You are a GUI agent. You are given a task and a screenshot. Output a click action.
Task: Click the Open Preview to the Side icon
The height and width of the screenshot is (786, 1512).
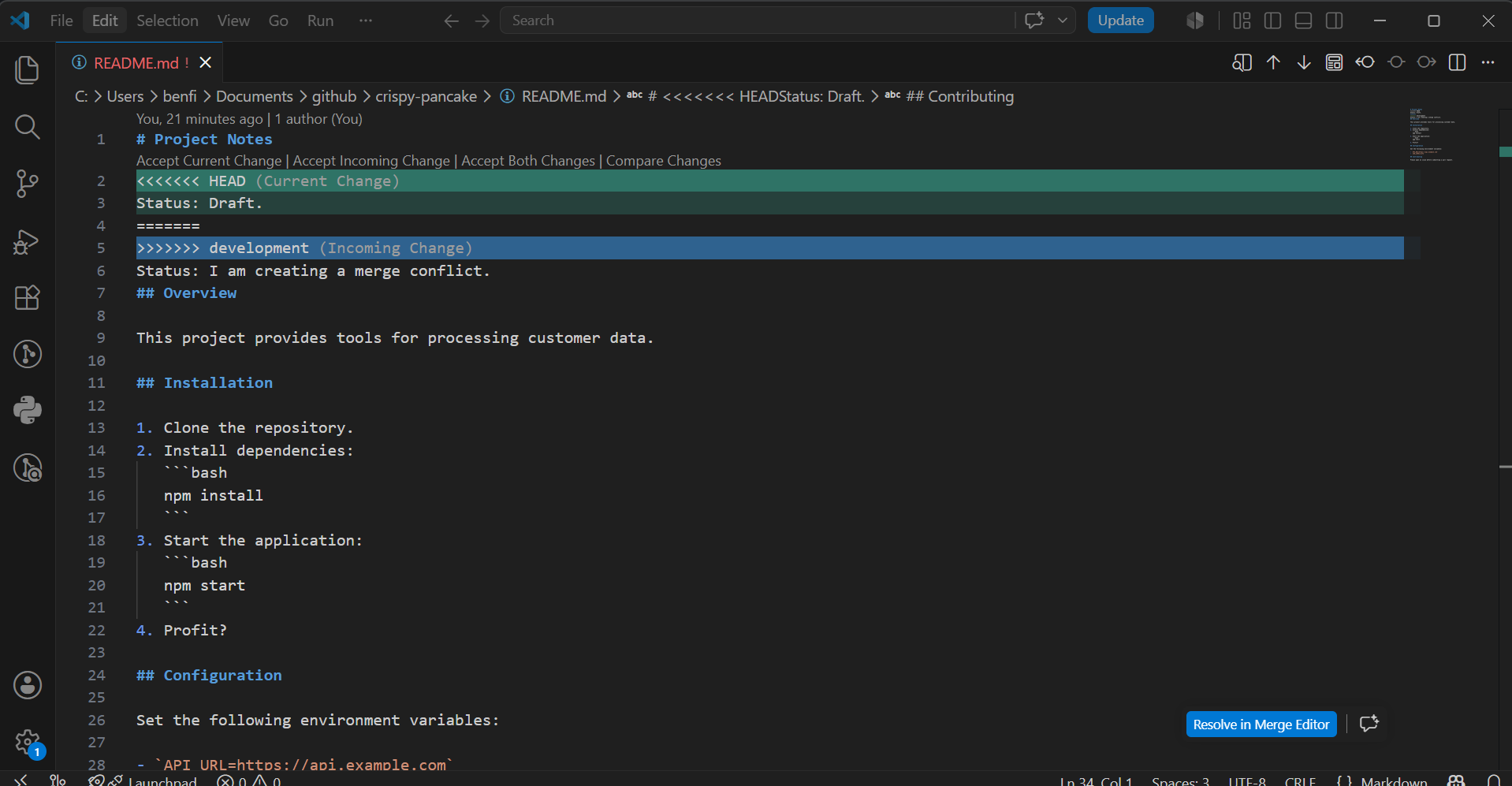tap(1242, 62)
